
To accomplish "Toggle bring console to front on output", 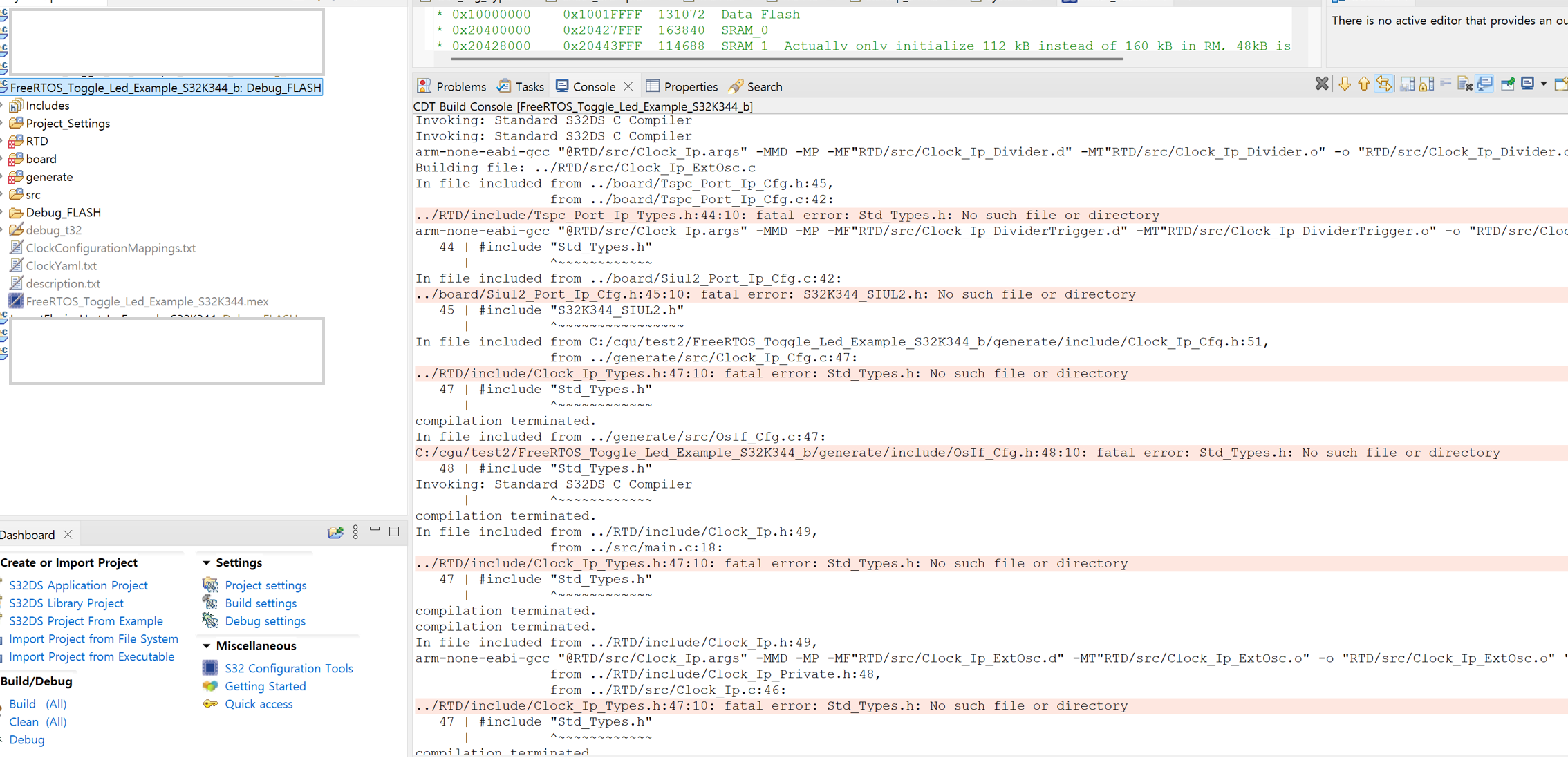I will coord(1485,84).
